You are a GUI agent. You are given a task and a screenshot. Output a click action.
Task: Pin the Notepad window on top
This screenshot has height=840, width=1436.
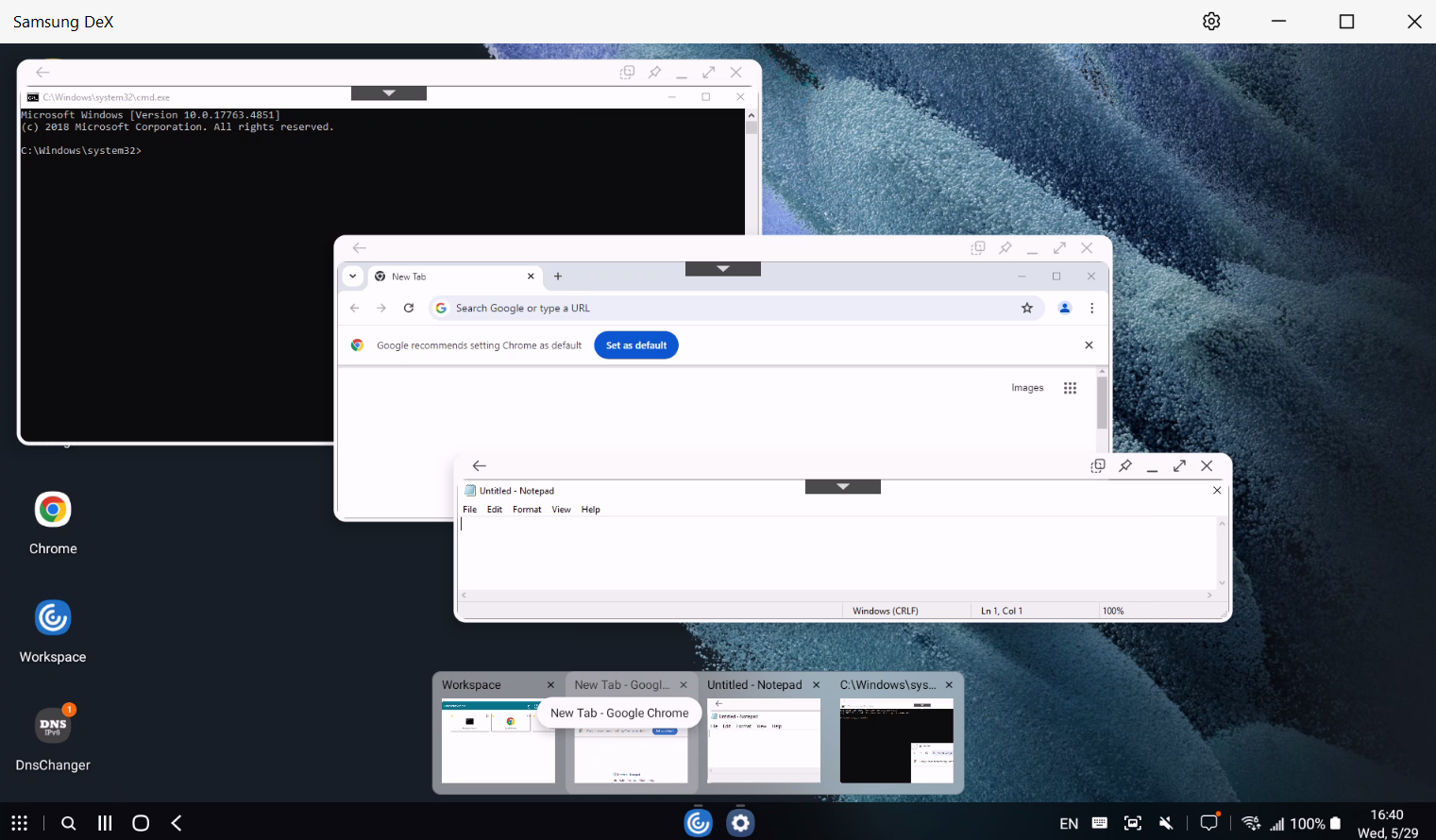point(1125,466)
